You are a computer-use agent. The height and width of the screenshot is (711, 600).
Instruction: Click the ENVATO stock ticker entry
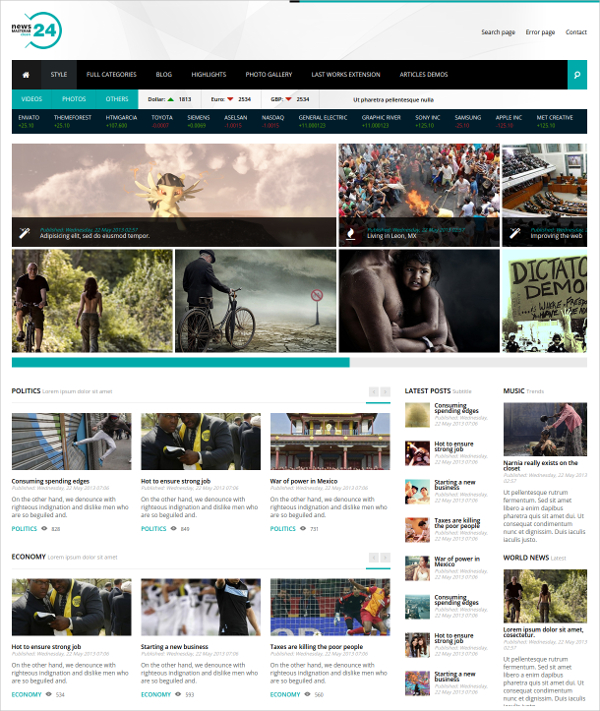29,121
